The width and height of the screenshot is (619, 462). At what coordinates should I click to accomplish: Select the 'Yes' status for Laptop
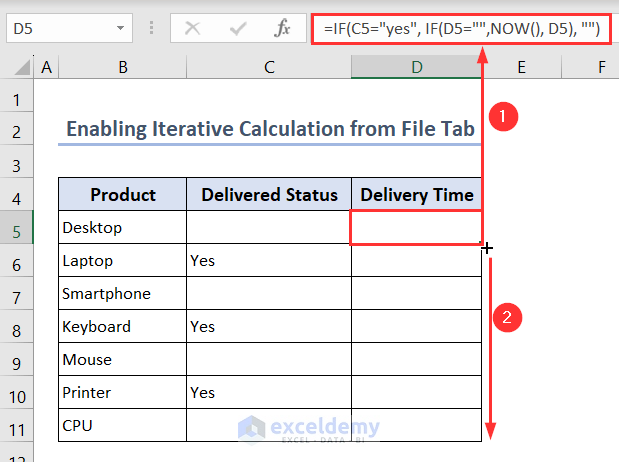point(269,261)
